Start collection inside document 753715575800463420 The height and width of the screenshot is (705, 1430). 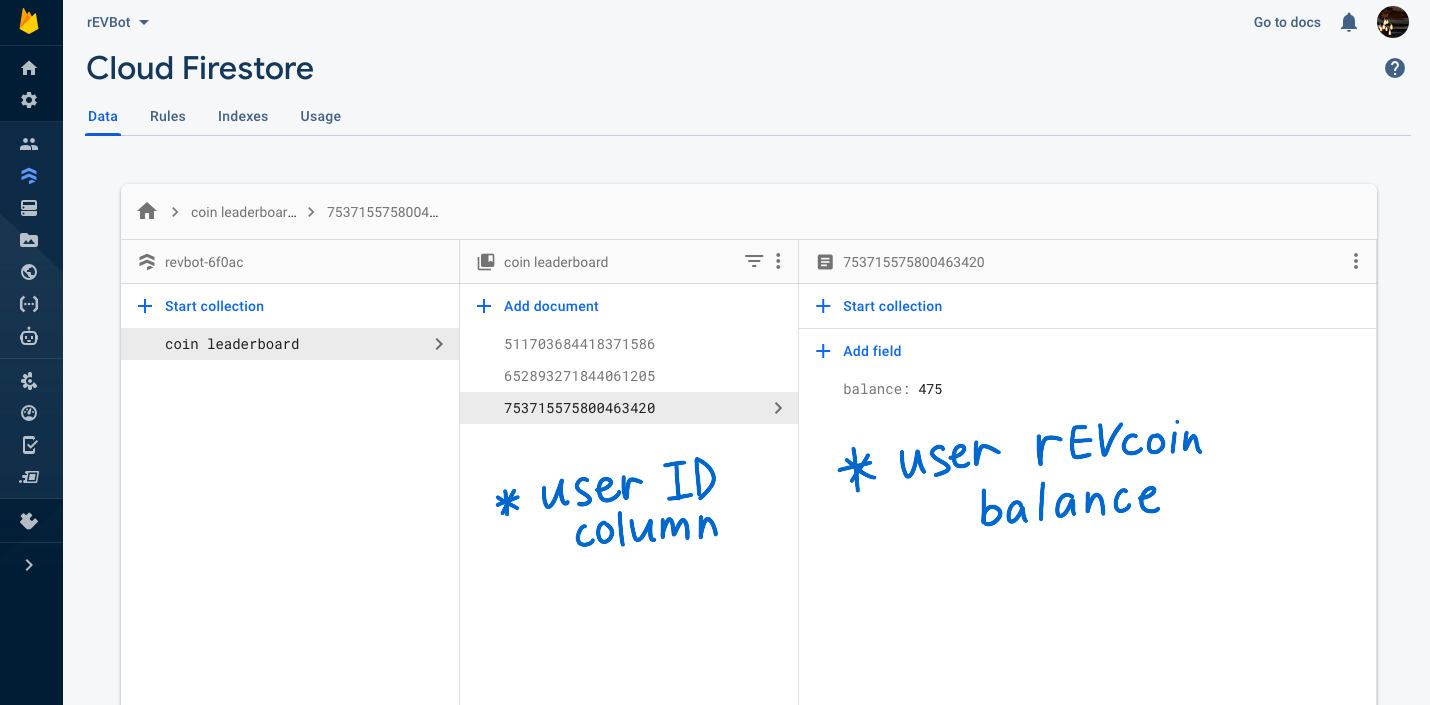[x=879, y=306]
